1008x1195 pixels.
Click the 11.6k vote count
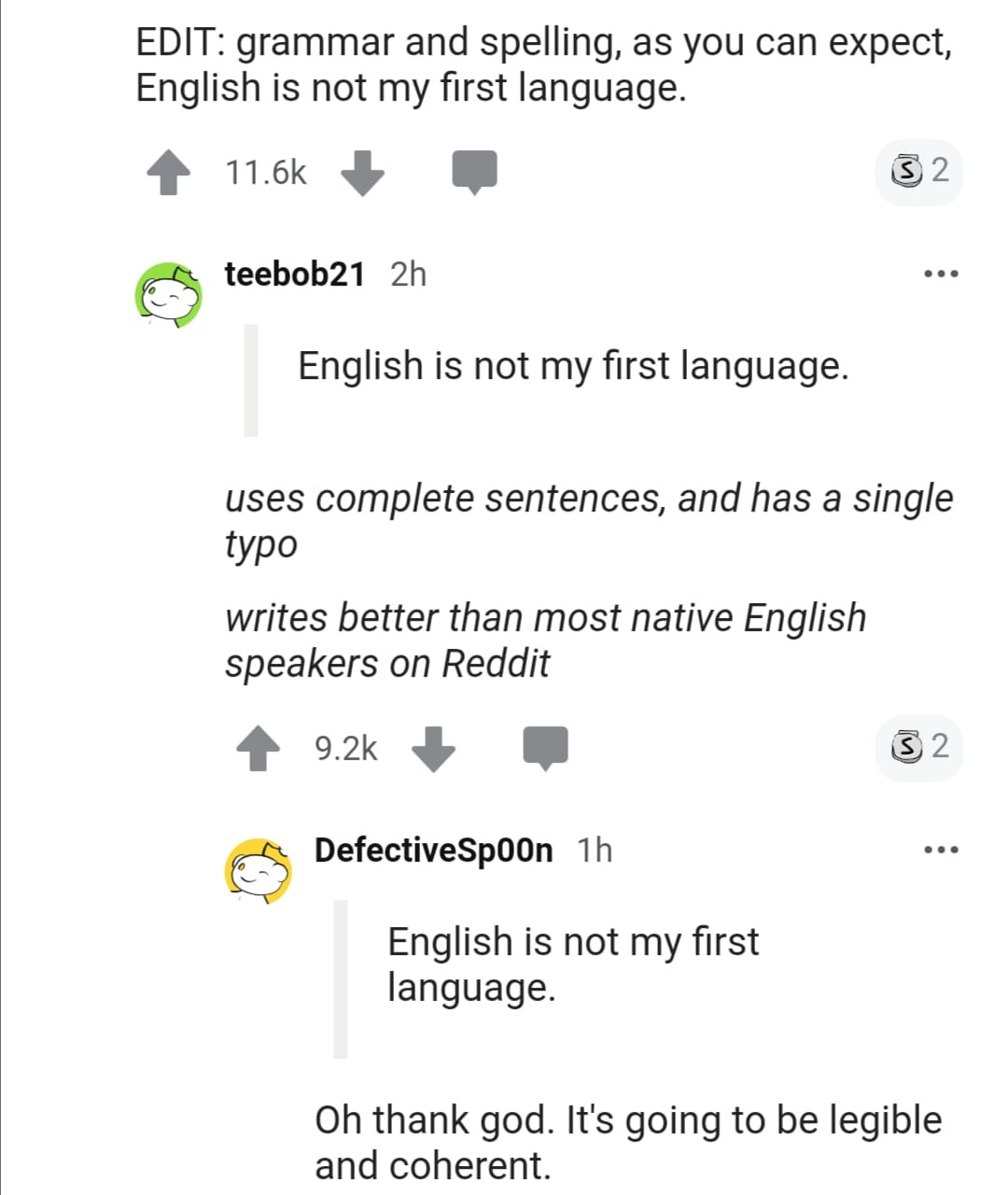(266, 173)
